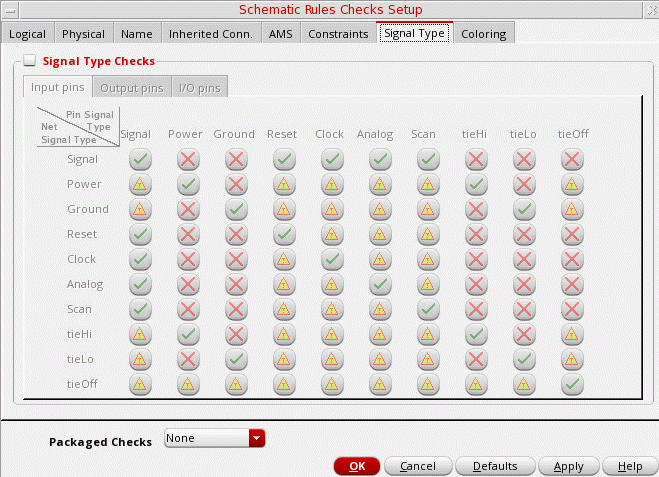Restore settings with the Defaults button
This screenshot has height=477, width=659.
point(494,466)
